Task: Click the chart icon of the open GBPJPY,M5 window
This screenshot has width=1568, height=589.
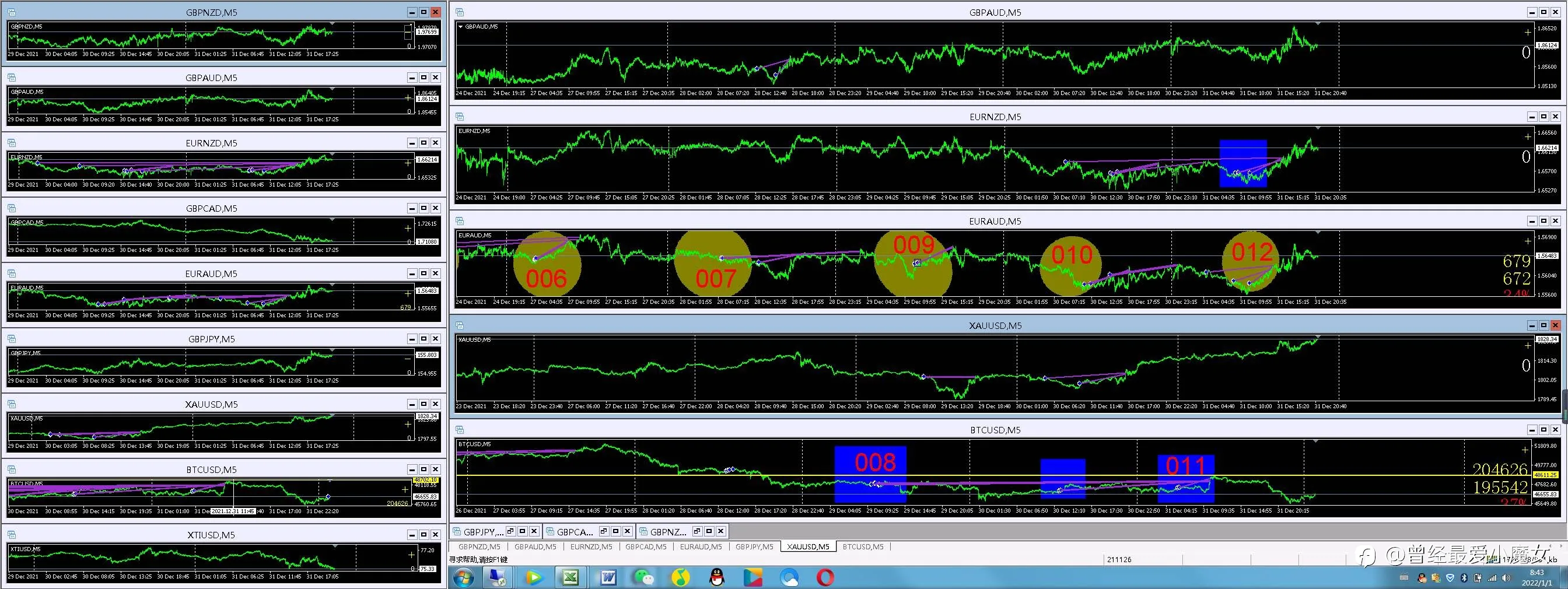Action: (12, 339)
